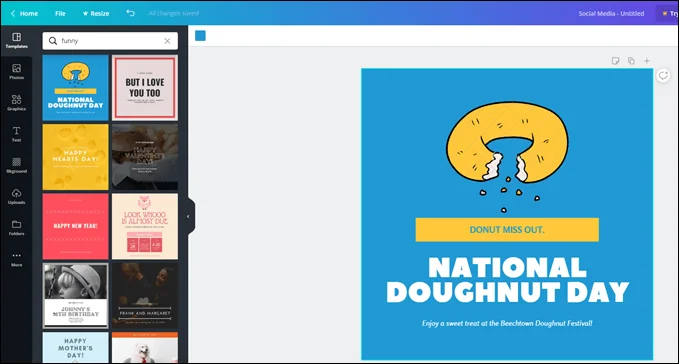Select the Happy New Year red template
The width and height of the screenshot is (679, 364).
pyautogui.click(x=75, y=226)
